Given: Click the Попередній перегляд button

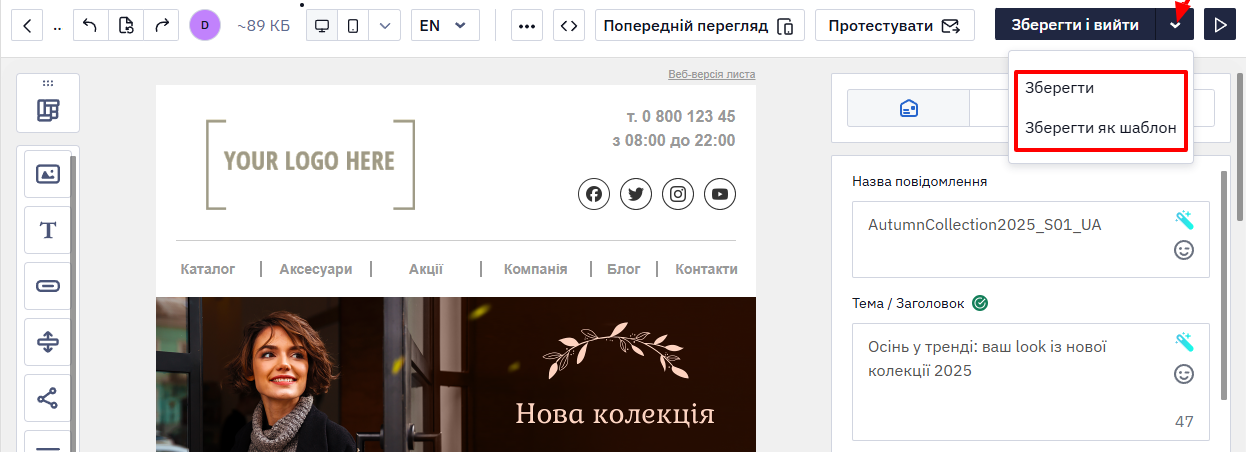Looking at the screenshot, I should coord(700,25).
